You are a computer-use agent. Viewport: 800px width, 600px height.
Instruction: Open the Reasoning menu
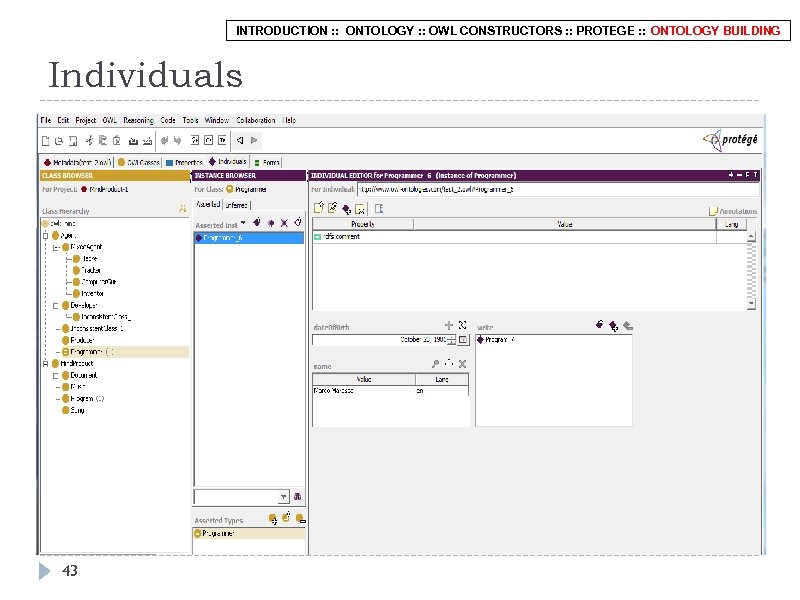[x=138, y=120]
